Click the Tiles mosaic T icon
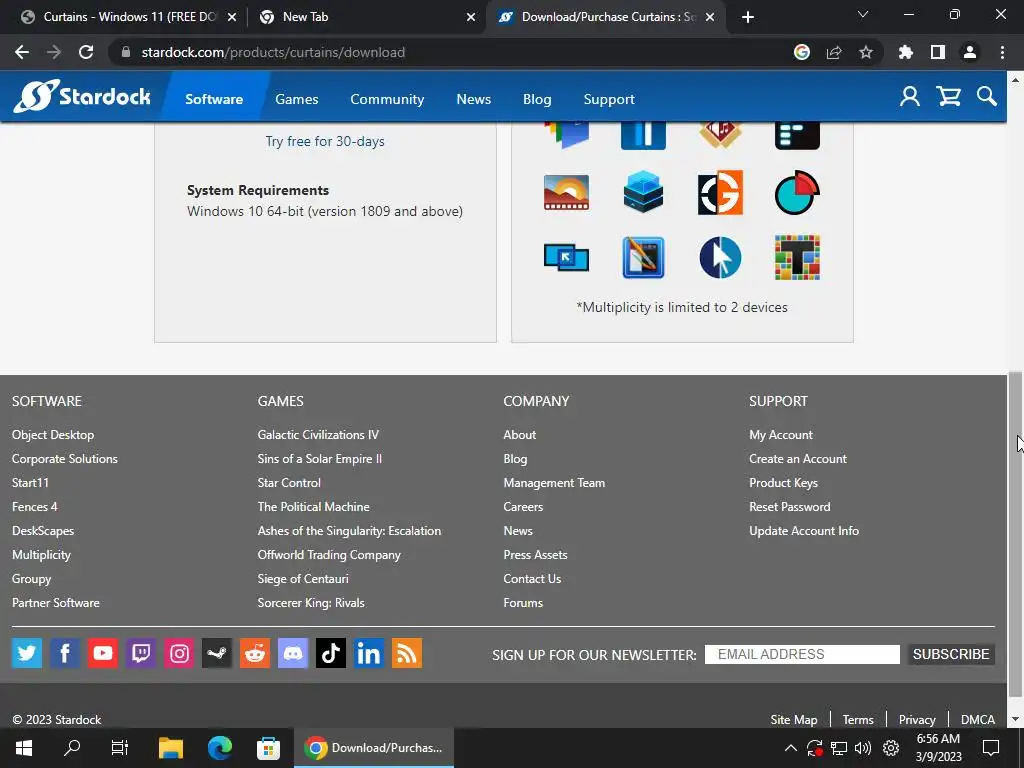The image size is (1024, 768). click(x=797, y=257)
